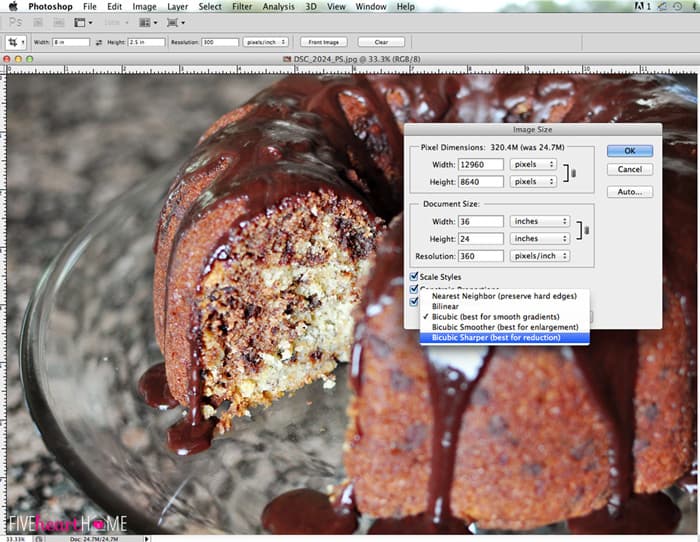Click crop Width field in options bar
The height and width of the screenshot is (542, 700).
[x=71, y=42]
